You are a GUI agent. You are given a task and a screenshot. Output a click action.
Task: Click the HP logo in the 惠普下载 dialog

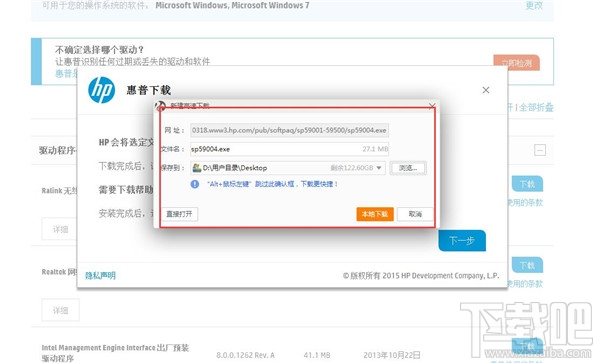[x=101, y=90]
